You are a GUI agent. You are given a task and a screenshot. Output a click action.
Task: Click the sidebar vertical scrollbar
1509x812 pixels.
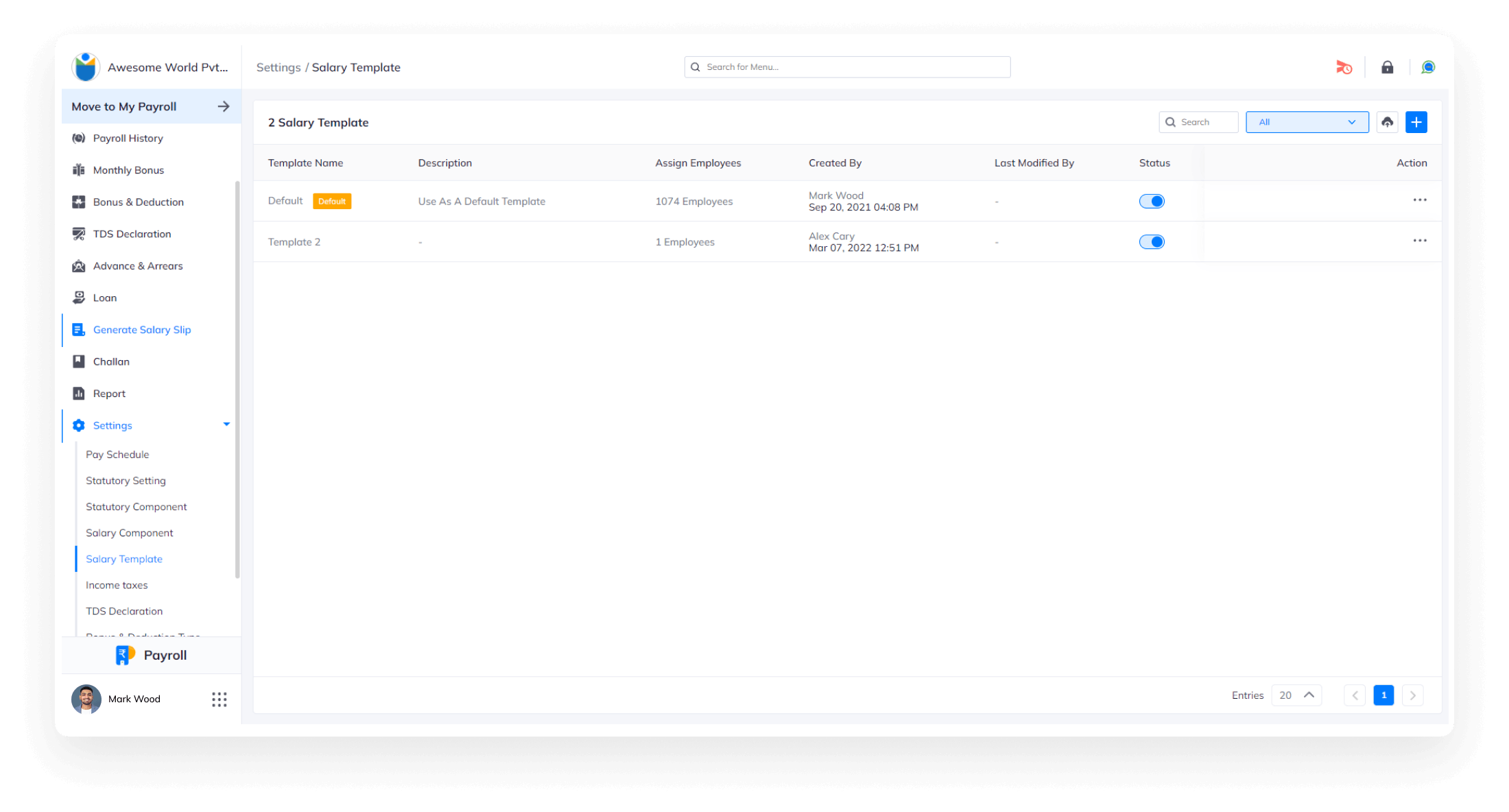point(237,379)
